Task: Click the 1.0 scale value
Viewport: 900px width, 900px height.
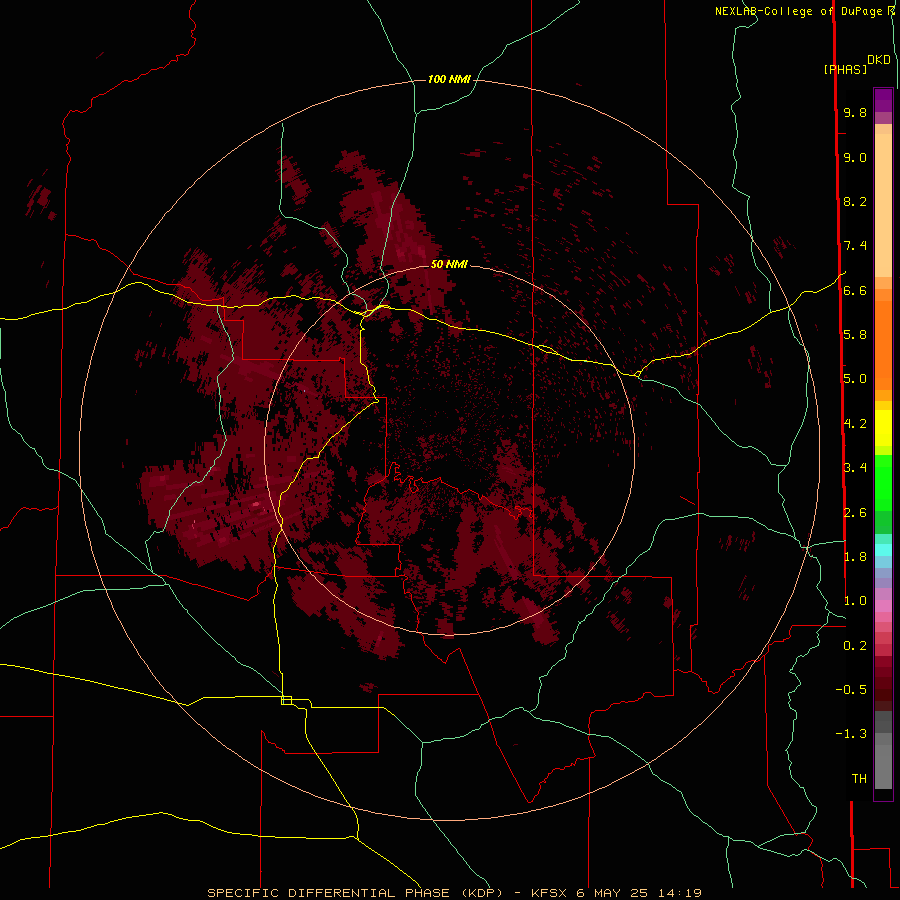Action: [x=855, y=600]
